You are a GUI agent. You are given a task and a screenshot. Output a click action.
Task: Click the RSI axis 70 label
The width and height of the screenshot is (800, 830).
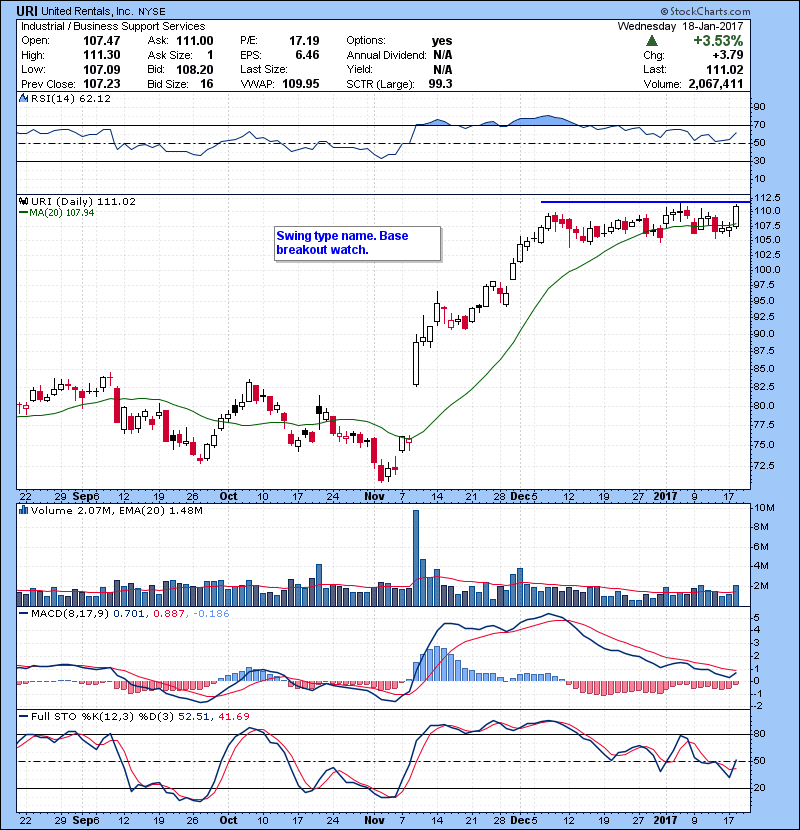point(759,125)
